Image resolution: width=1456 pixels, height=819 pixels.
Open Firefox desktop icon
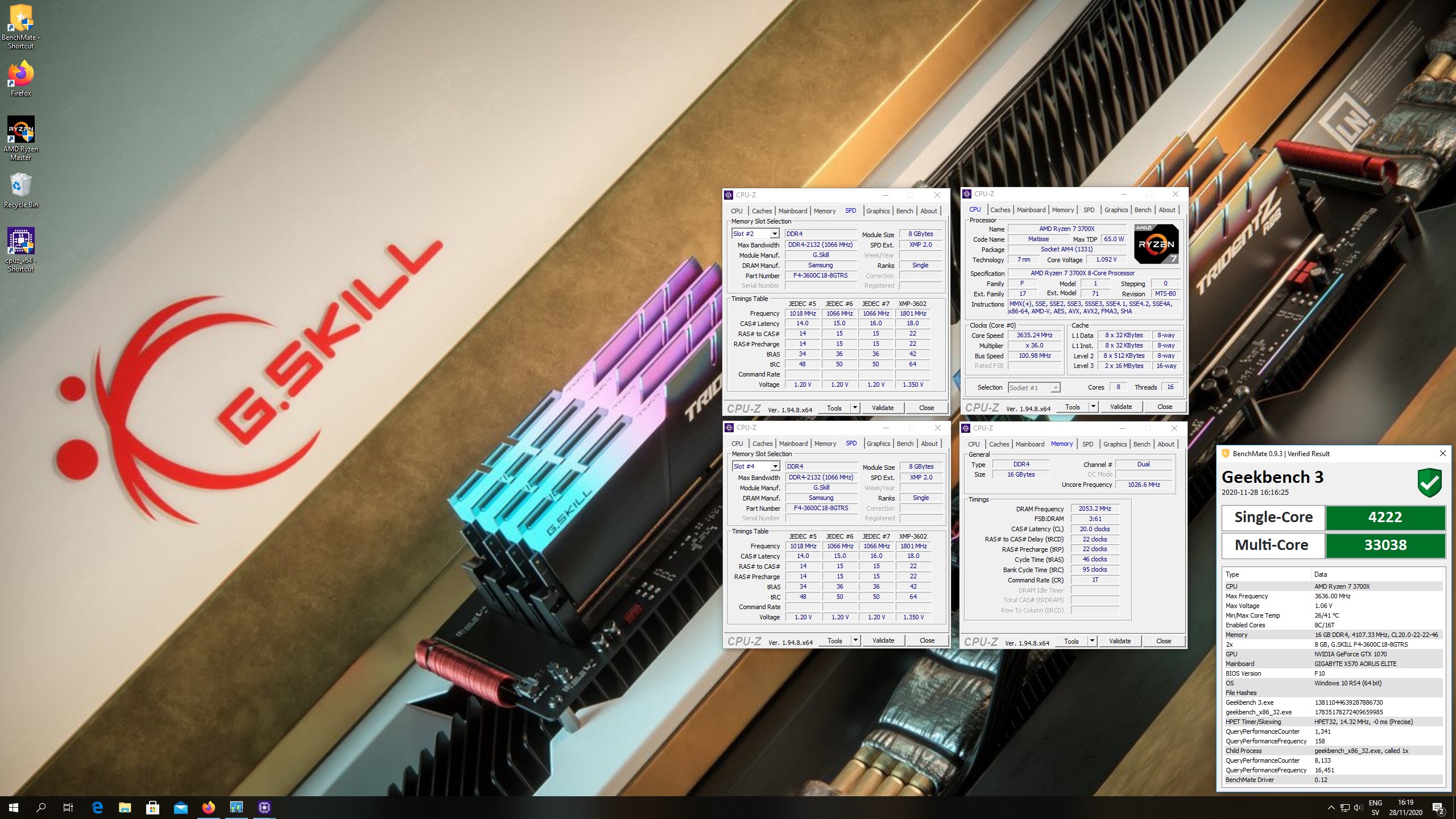[21, 79]
